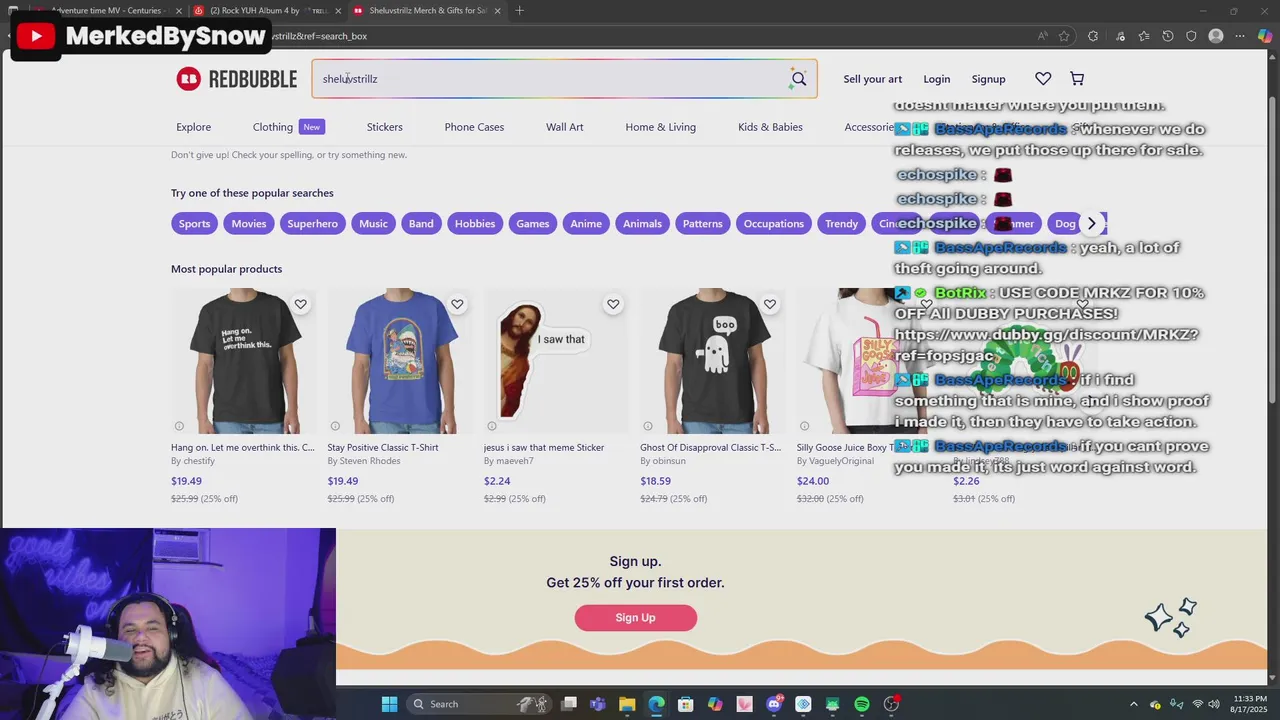Select the Patterns popular search chip

pyautogui.click(x=703, y=223)
